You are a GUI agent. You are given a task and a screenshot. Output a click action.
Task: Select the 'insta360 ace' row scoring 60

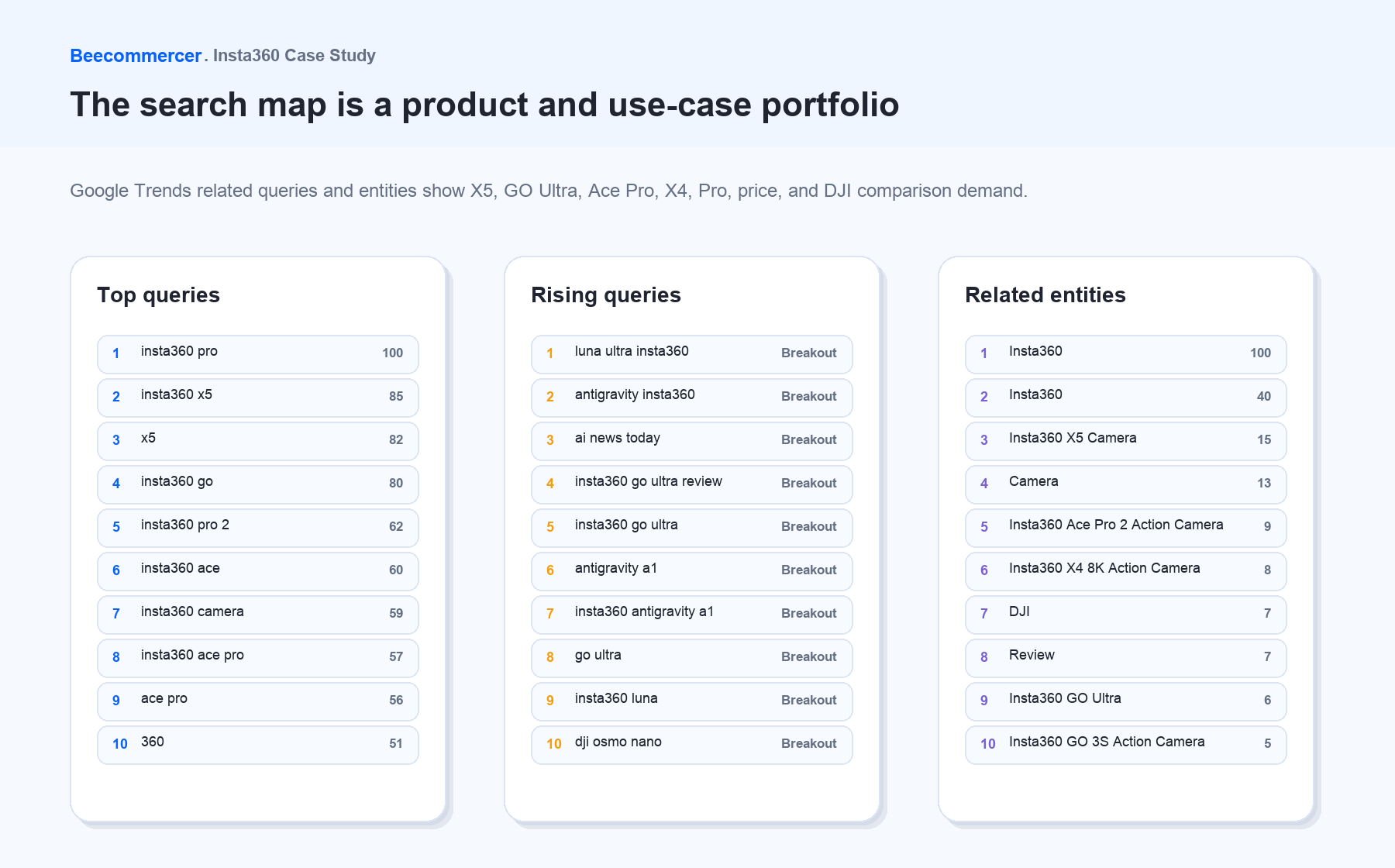point(258,571)
